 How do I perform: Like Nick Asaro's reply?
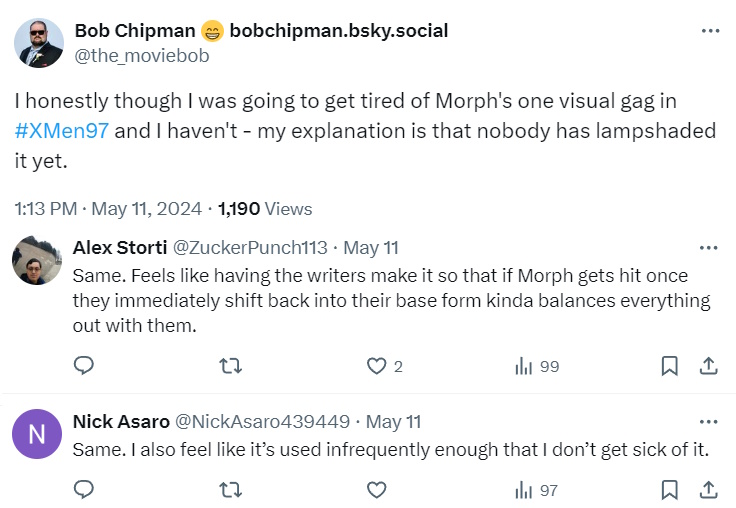[x=376, y=489]
